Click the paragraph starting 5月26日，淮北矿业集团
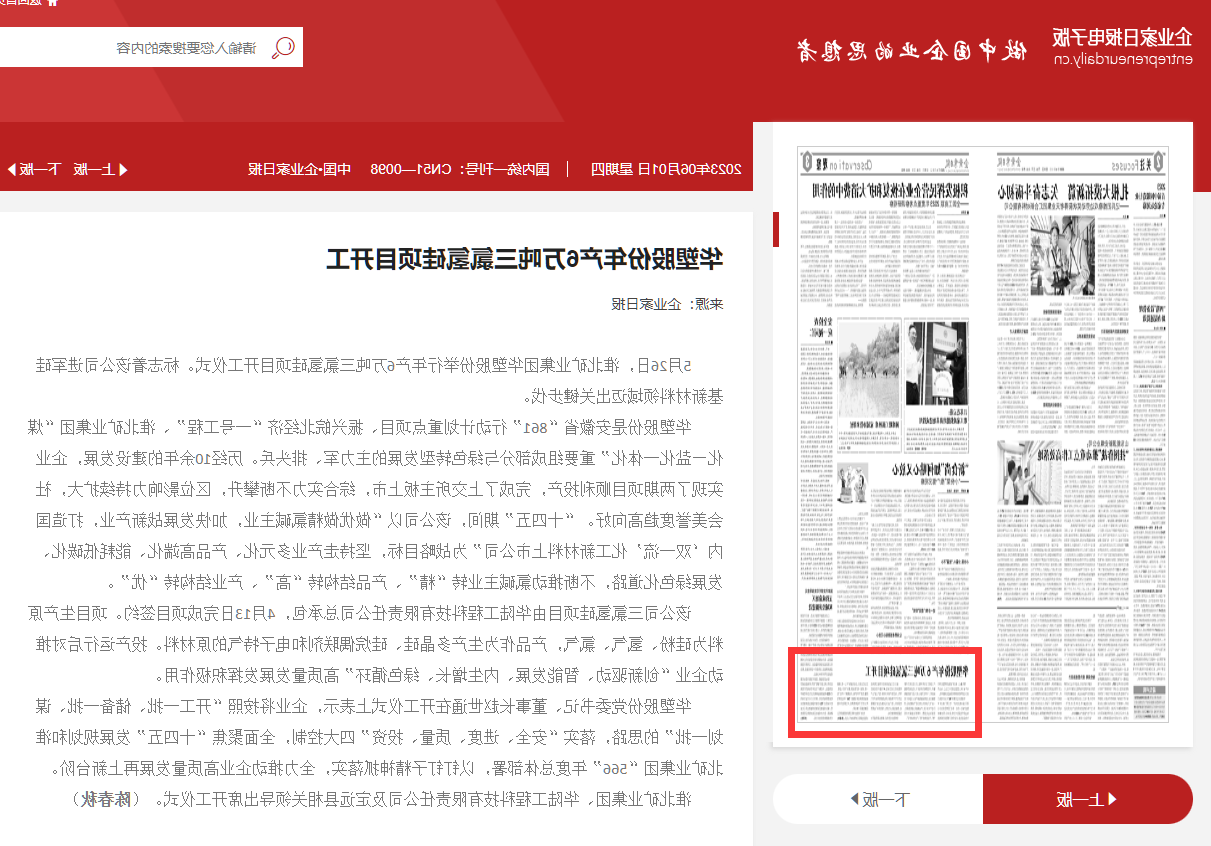Image resolution: width=1211 pixels, height=846 pixels. (380, 381)
